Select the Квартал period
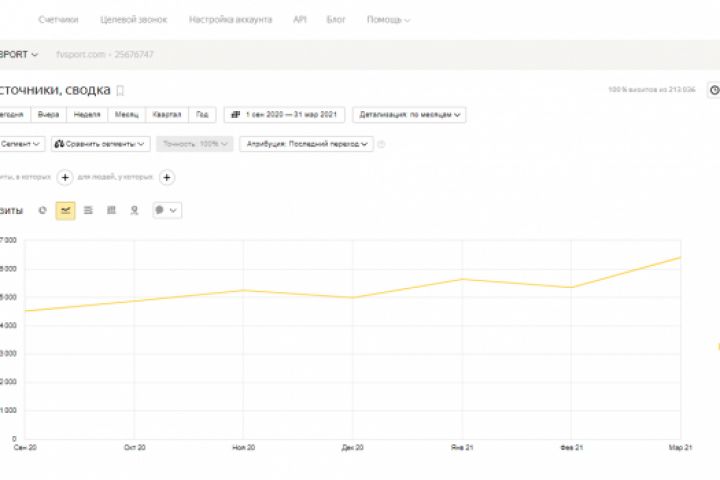 point(167,115)
